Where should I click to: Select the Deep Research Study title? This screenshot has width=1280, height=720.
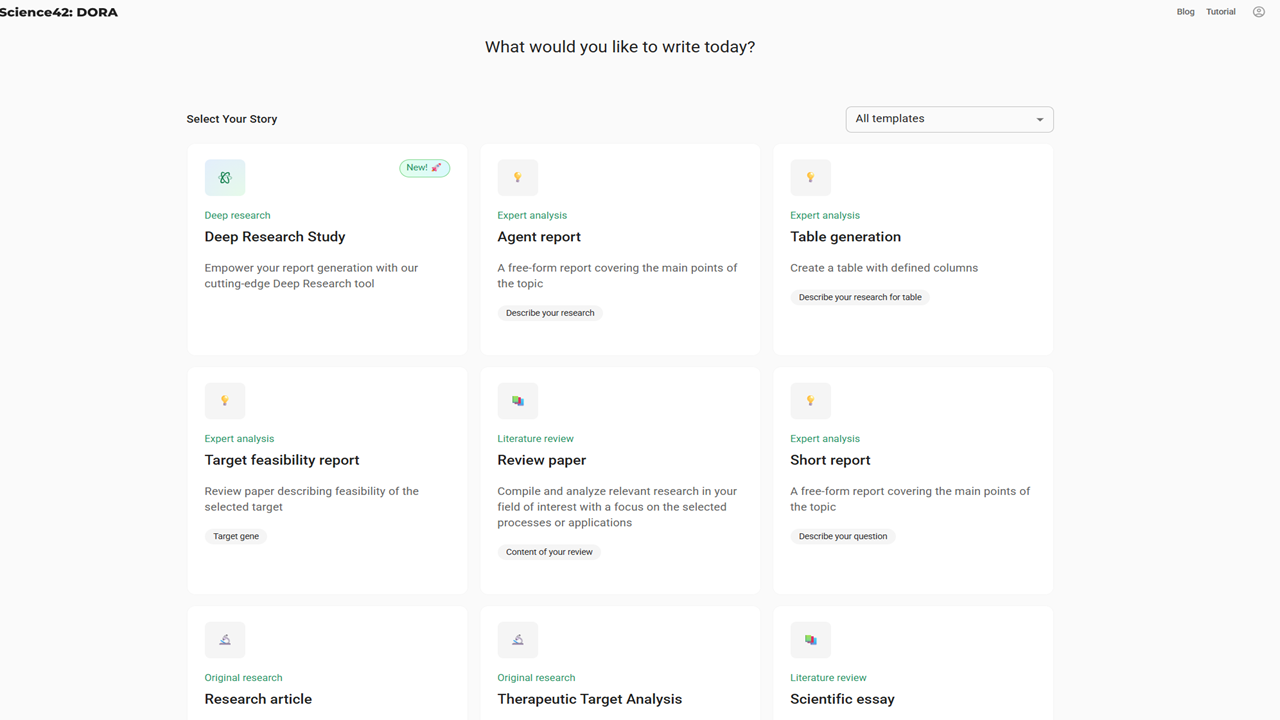[x=275, y=237]
